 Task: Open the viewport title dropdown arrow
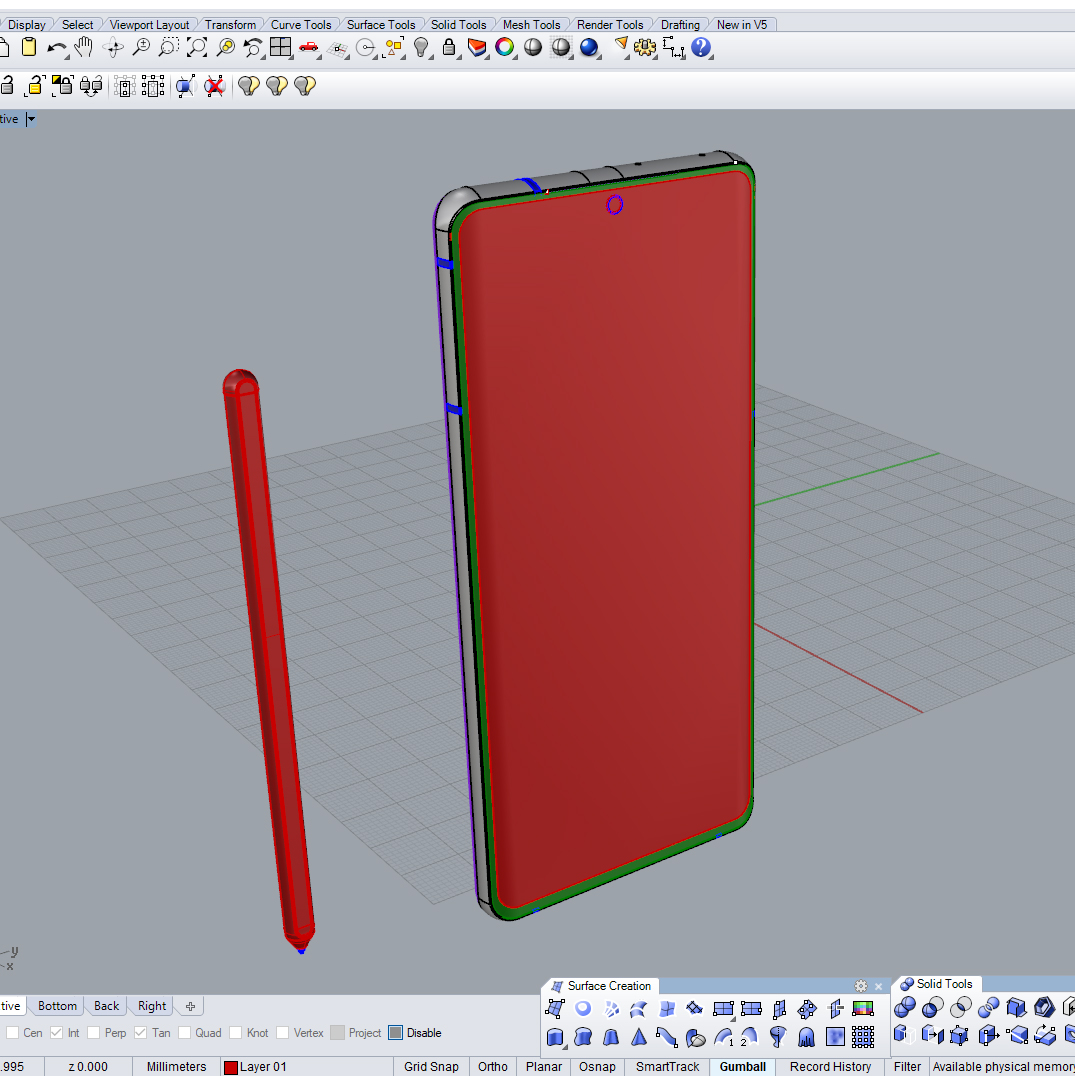click(x=31, y=119)
